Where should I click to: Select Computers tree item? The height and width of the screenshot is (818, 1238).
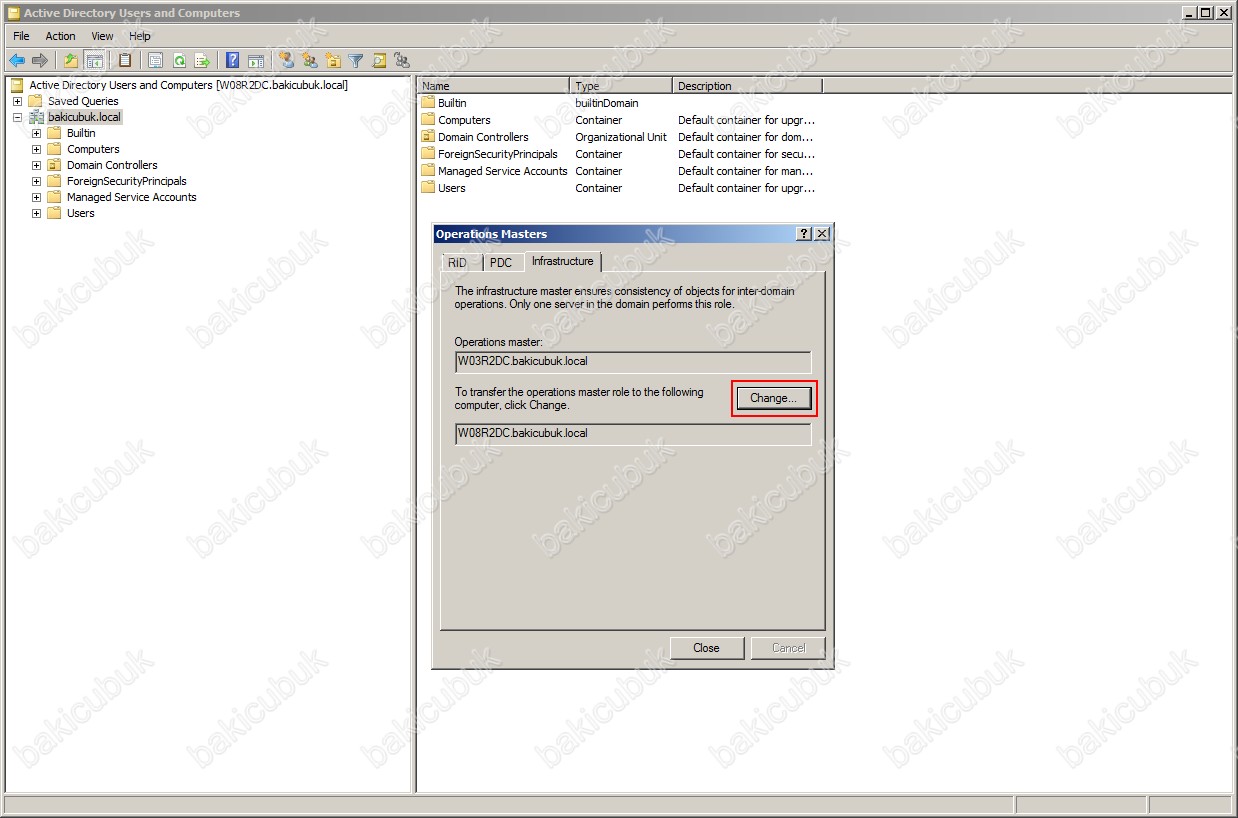93,149
